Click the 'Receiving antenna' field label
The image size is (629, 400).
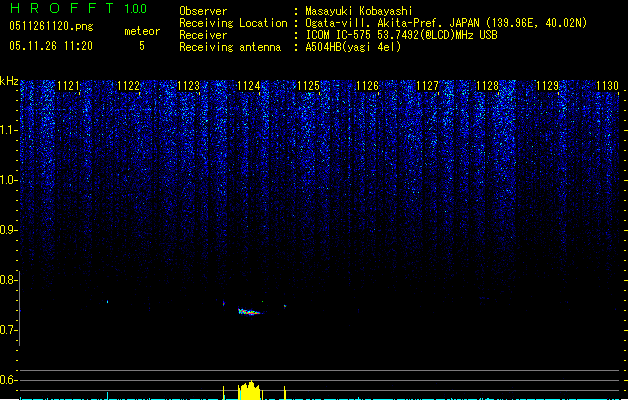click(x=230, y=47)
